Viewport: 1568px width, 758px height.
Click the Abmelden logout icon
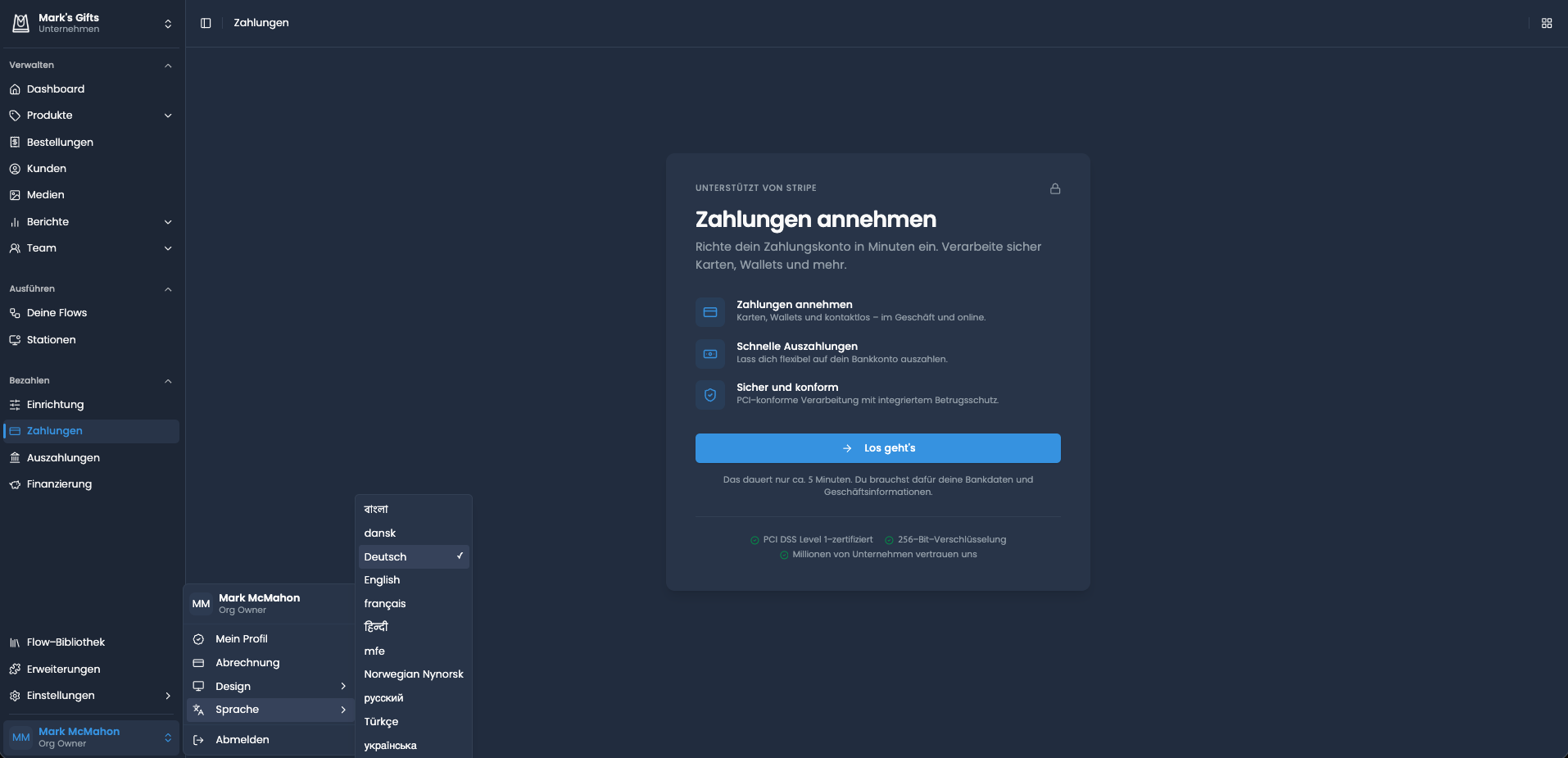pyautogui.click(x=198, y=740)
